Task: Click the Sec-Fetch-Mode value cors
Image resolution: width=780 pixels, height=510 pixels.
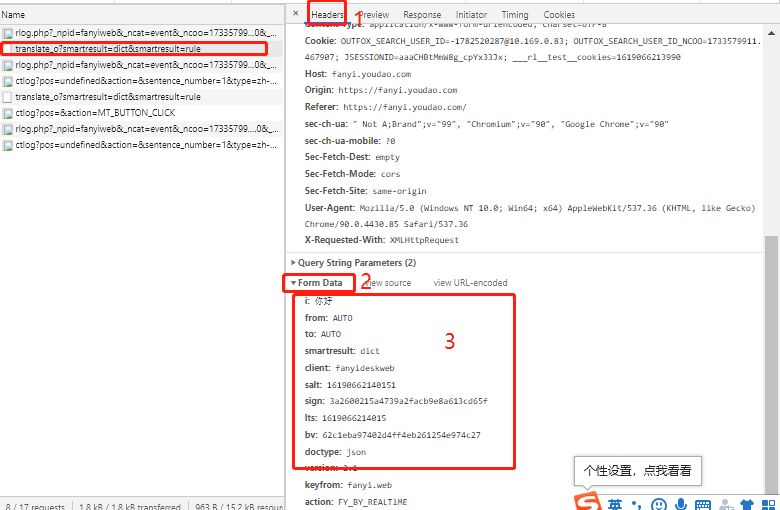Action: pyautogui.click(x=390, y=174)
